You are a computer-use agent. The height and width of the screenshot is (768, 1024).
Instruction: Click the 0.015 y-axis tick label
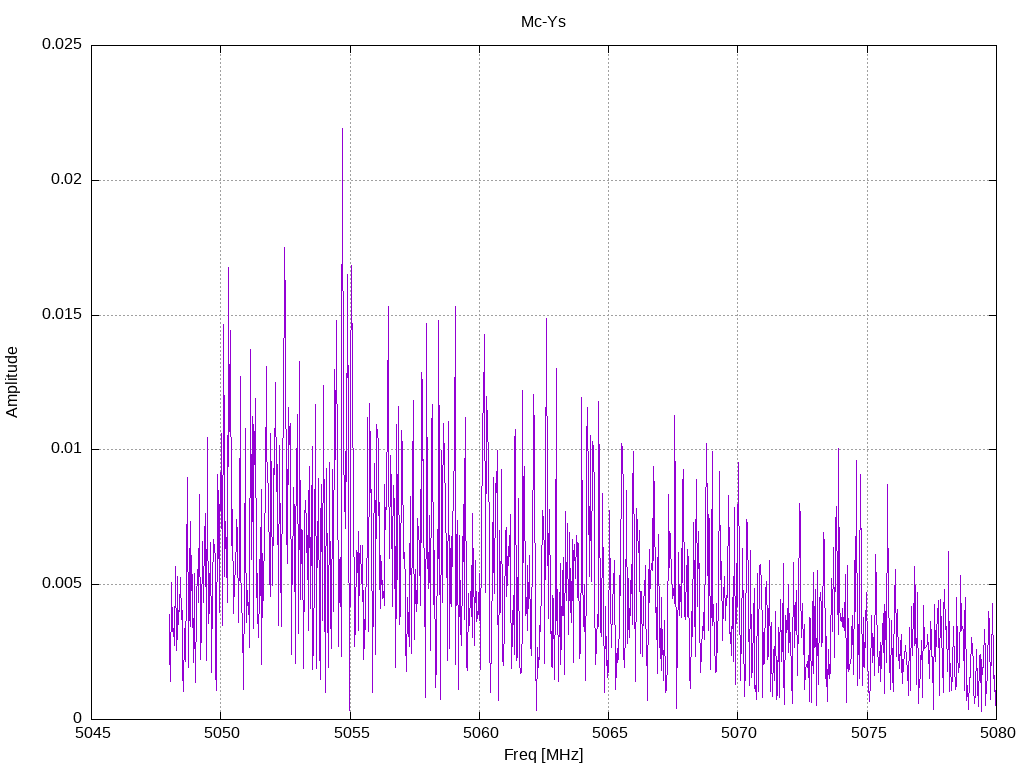(62, 314)
